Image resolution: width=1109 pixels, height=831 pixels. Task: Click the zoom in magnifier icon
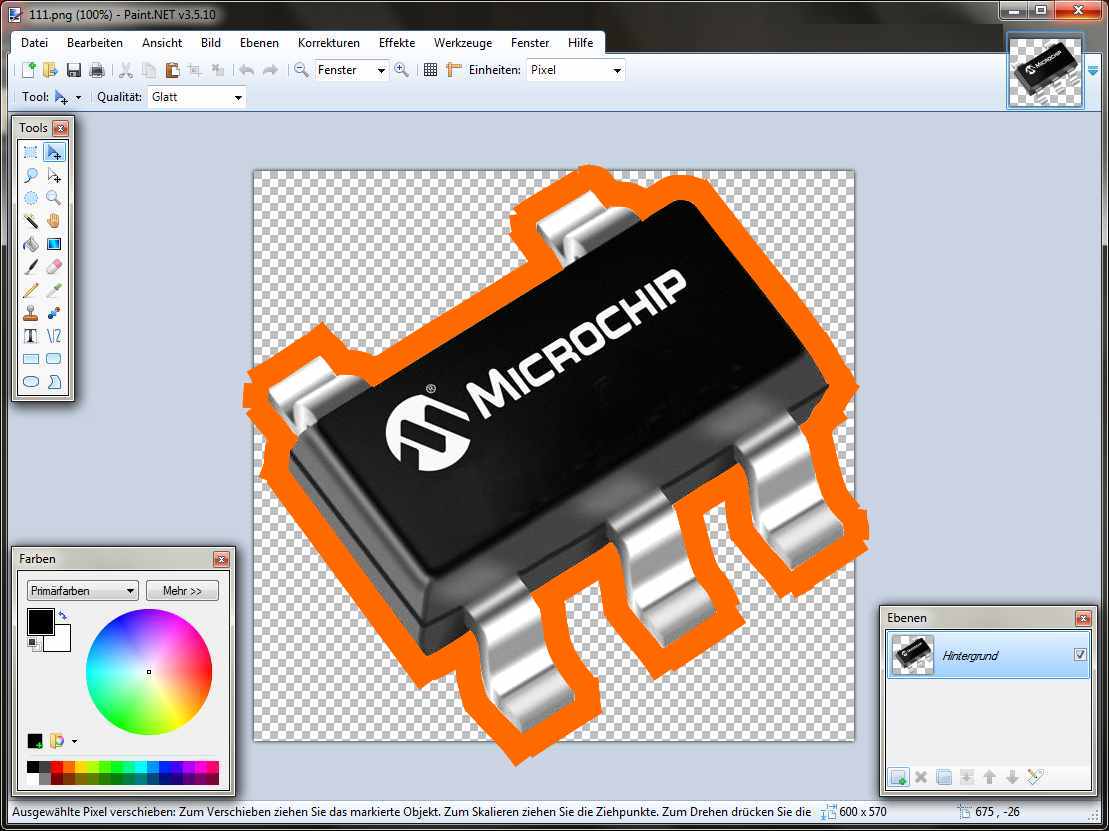(x=402, y=69)
